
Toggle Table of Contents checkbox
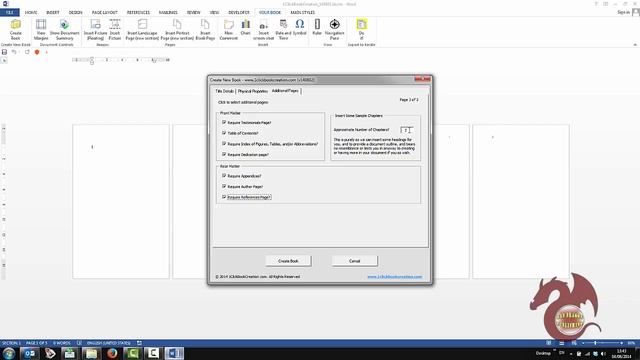[x=224, y=133]
